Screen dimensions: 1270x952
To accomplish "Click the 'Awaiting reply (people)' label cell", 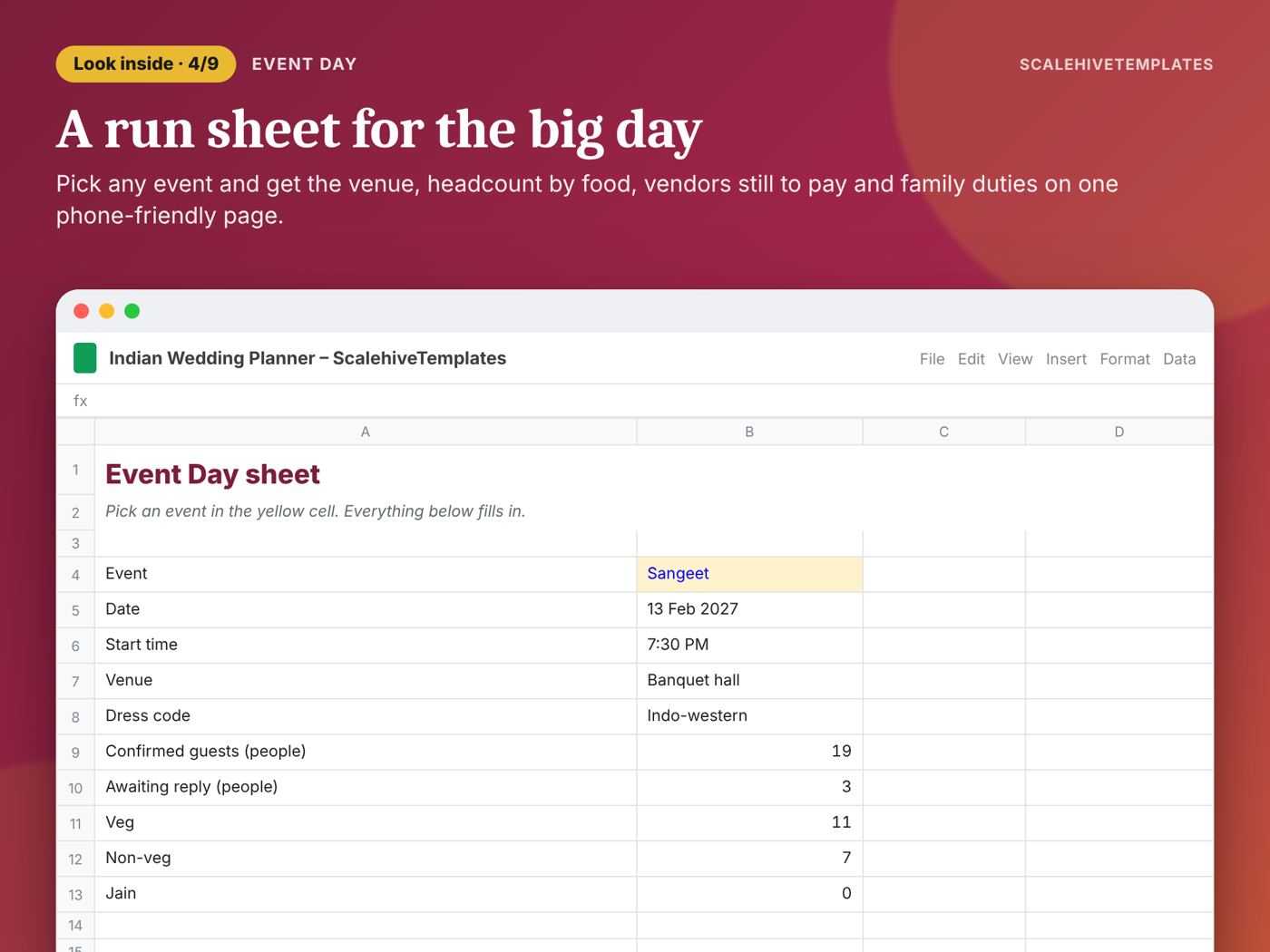I will coord(366,787).
